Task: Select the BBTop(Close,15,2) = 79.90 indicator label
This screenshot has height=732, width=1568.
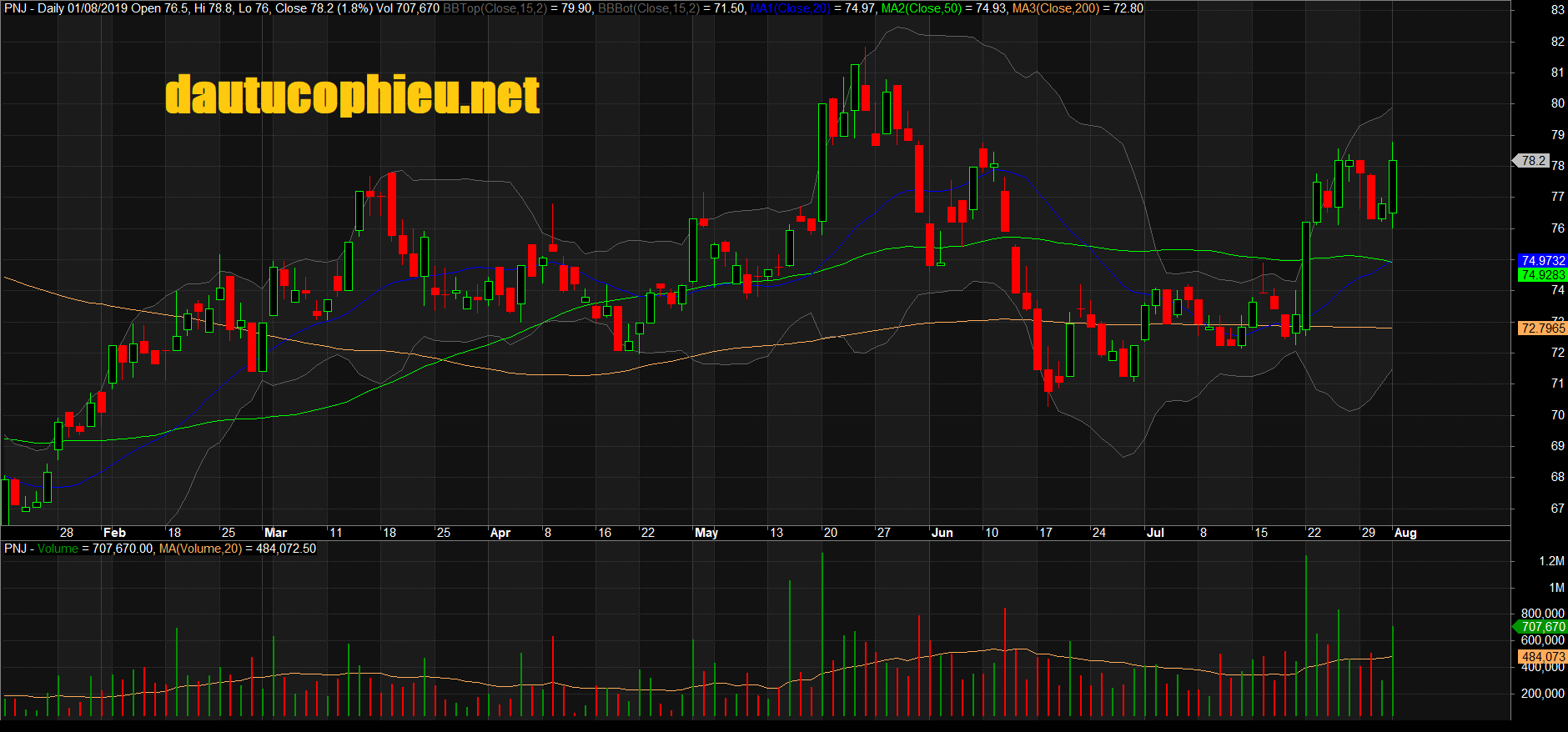Action: (517, 8)
